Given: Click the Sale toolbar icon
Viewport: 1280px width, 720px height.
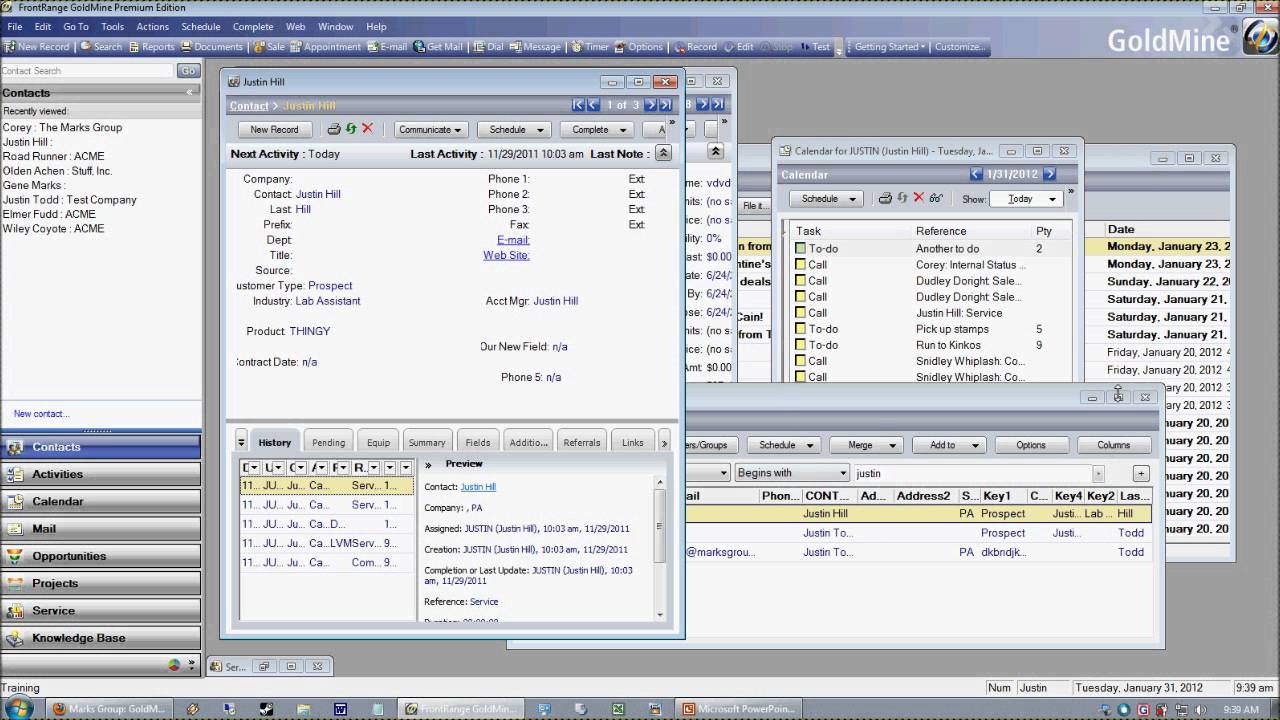Looking at the screenshot, I should tap(269, 47).
